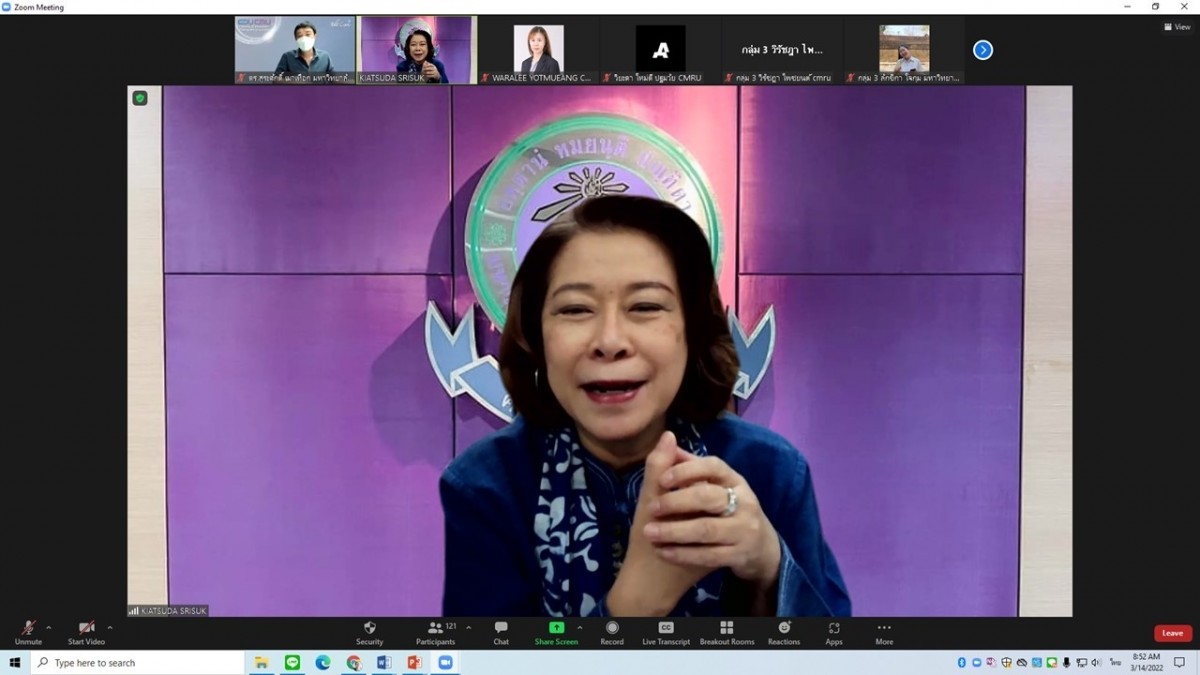Image resolution: width=1200 pixels, height=675 pixels.
Task: Open the More options menu
Action: click(x=884, y=633)
